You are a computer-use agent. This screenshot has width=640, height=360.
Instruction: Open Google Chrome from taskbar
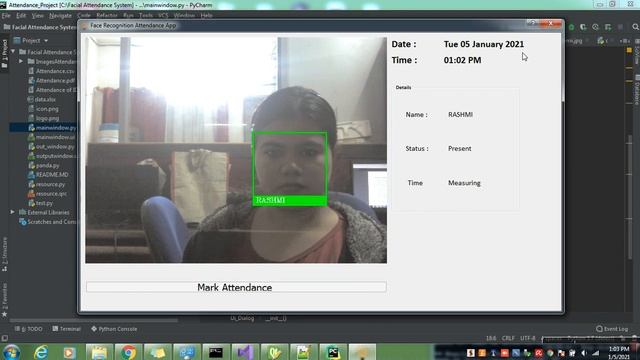(x=128, y=352)
